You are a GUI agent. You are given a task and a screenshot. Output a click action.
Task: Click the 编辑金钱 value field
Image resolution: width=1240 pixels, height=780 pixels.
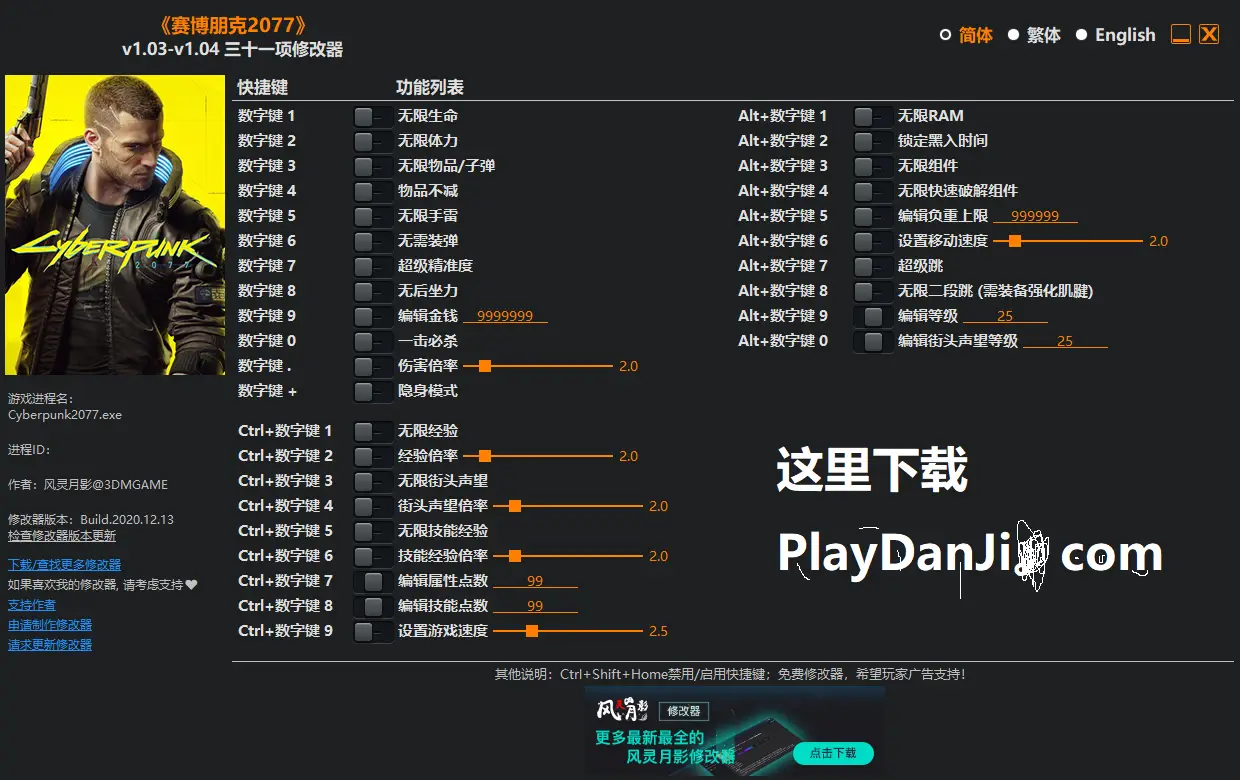click(x=506, y=315)
